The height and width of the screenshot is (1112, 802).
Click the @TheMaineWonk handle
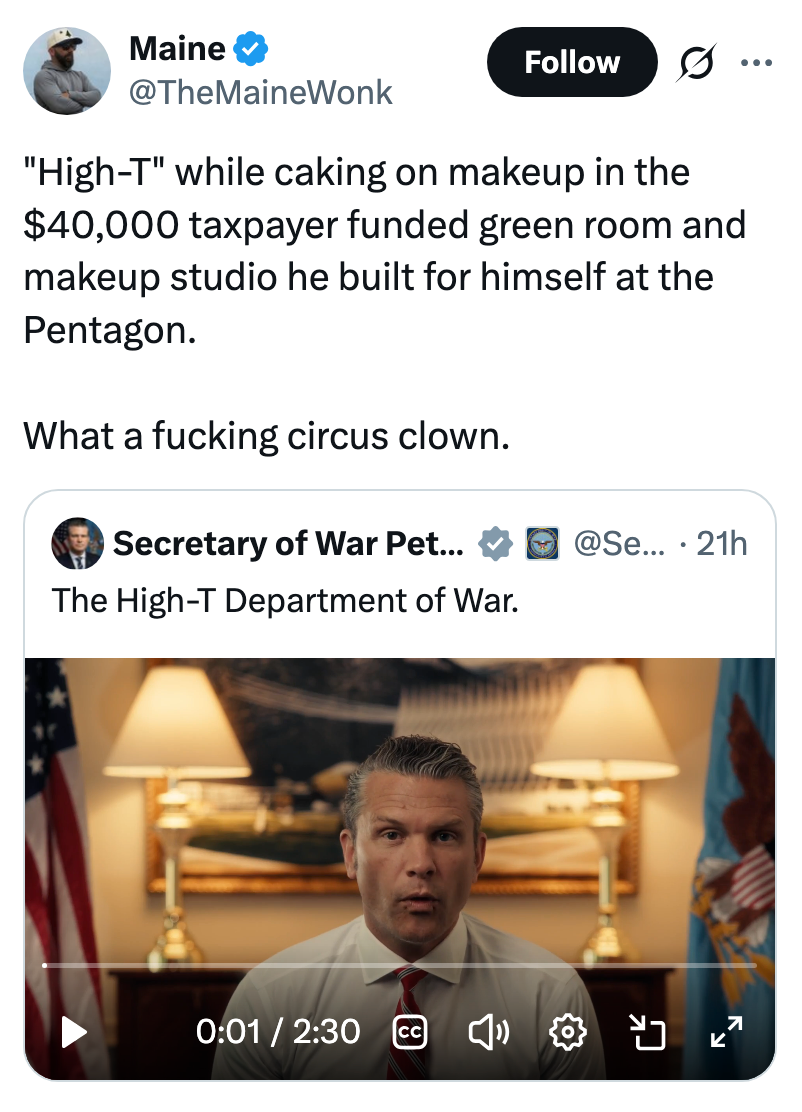click(260, 93)
